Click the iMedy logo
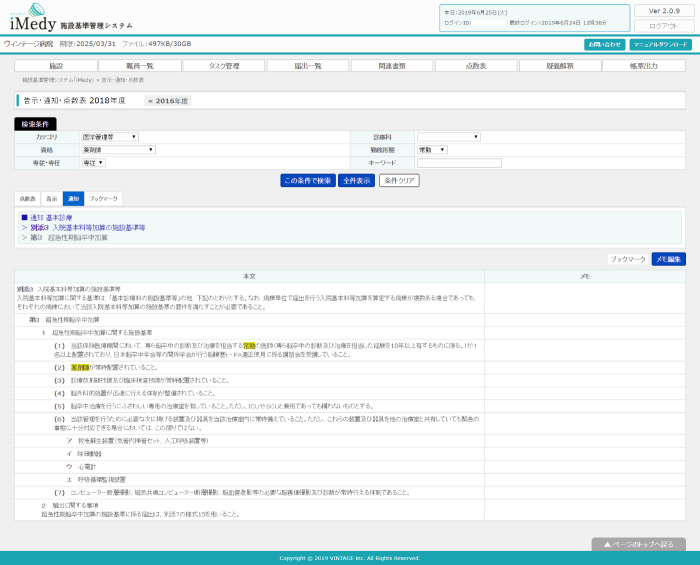The height and width of the screenshot is (565, 700). [32, 20]
